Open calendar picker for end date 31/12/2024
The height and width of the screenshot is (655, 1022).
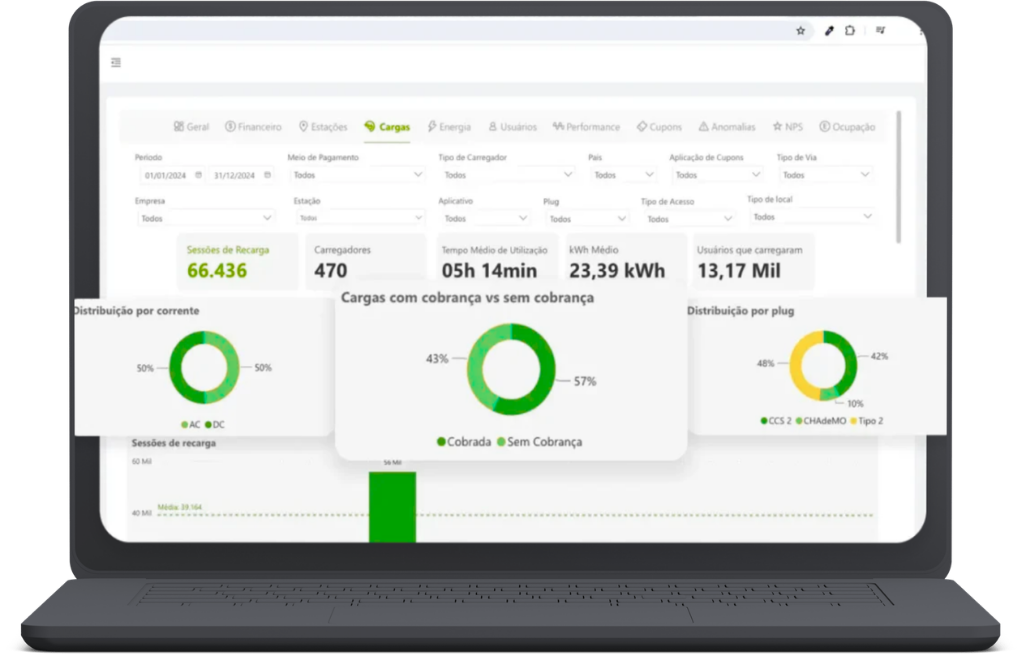pyautogui.click(x=267, y=175)
